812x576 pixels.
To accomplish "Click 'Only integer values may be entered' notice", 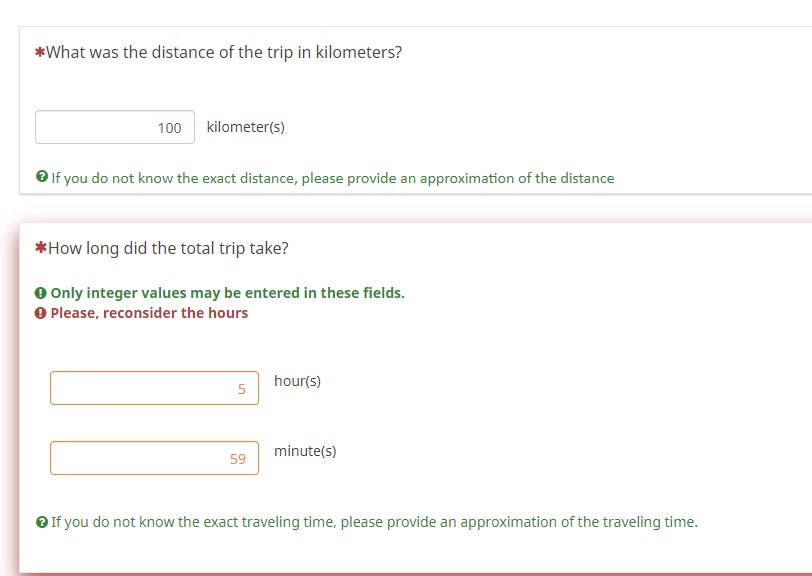I will pos(227,293).
